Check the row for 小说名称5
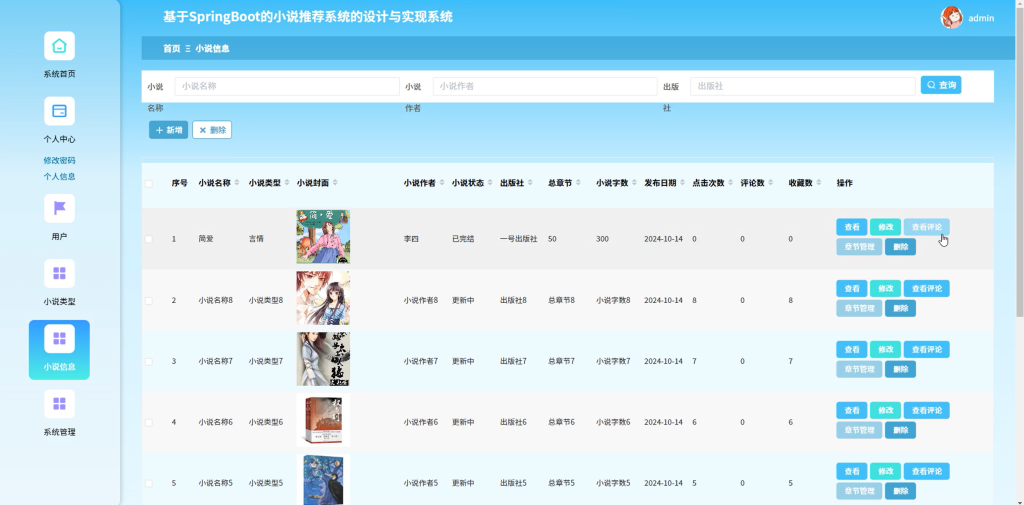This screenshot has width=1024, height=505. (x=148, y=483)
